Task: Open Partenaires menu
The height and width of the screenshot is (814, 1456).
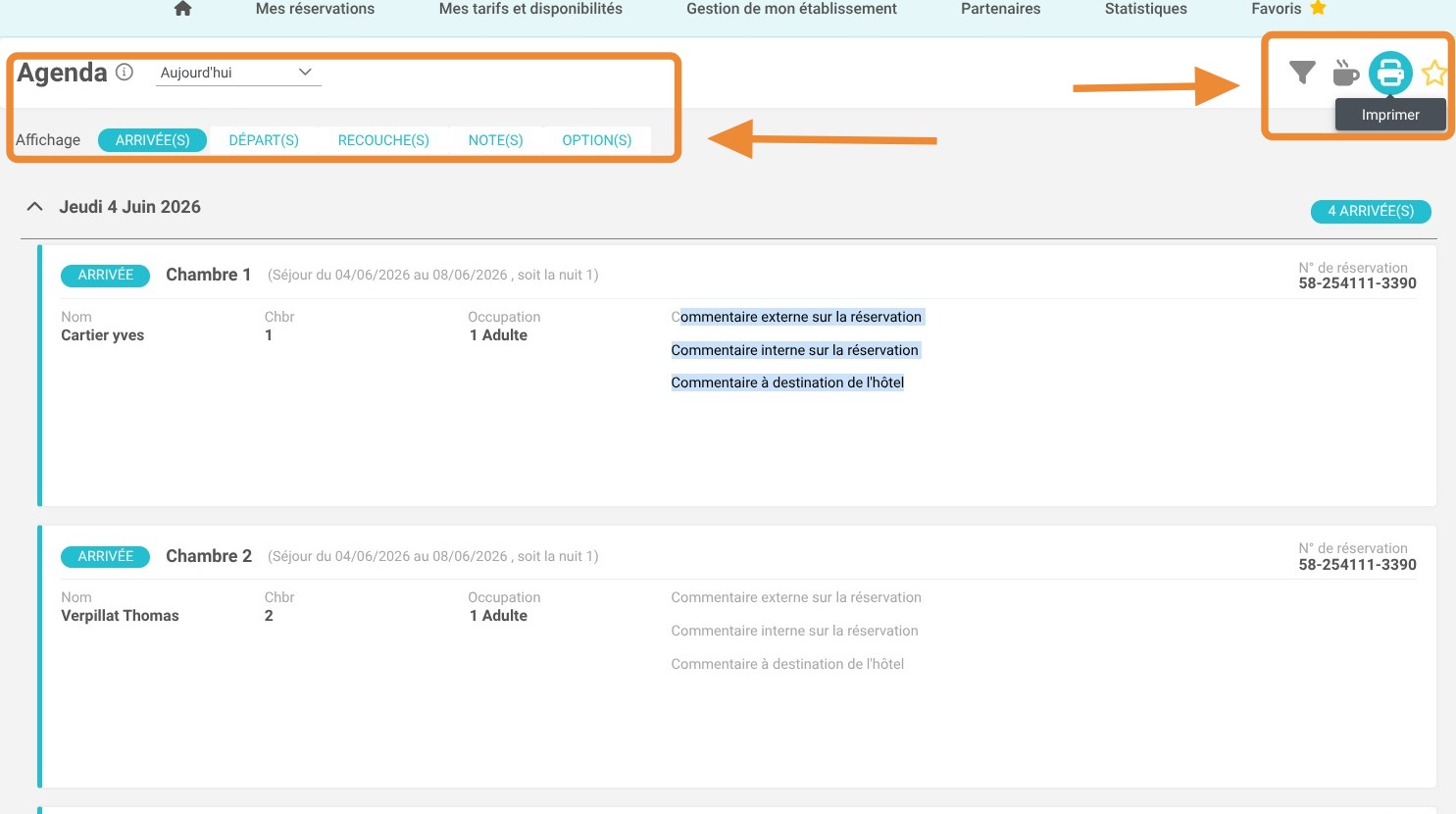Action: (x=1000, y=9)
